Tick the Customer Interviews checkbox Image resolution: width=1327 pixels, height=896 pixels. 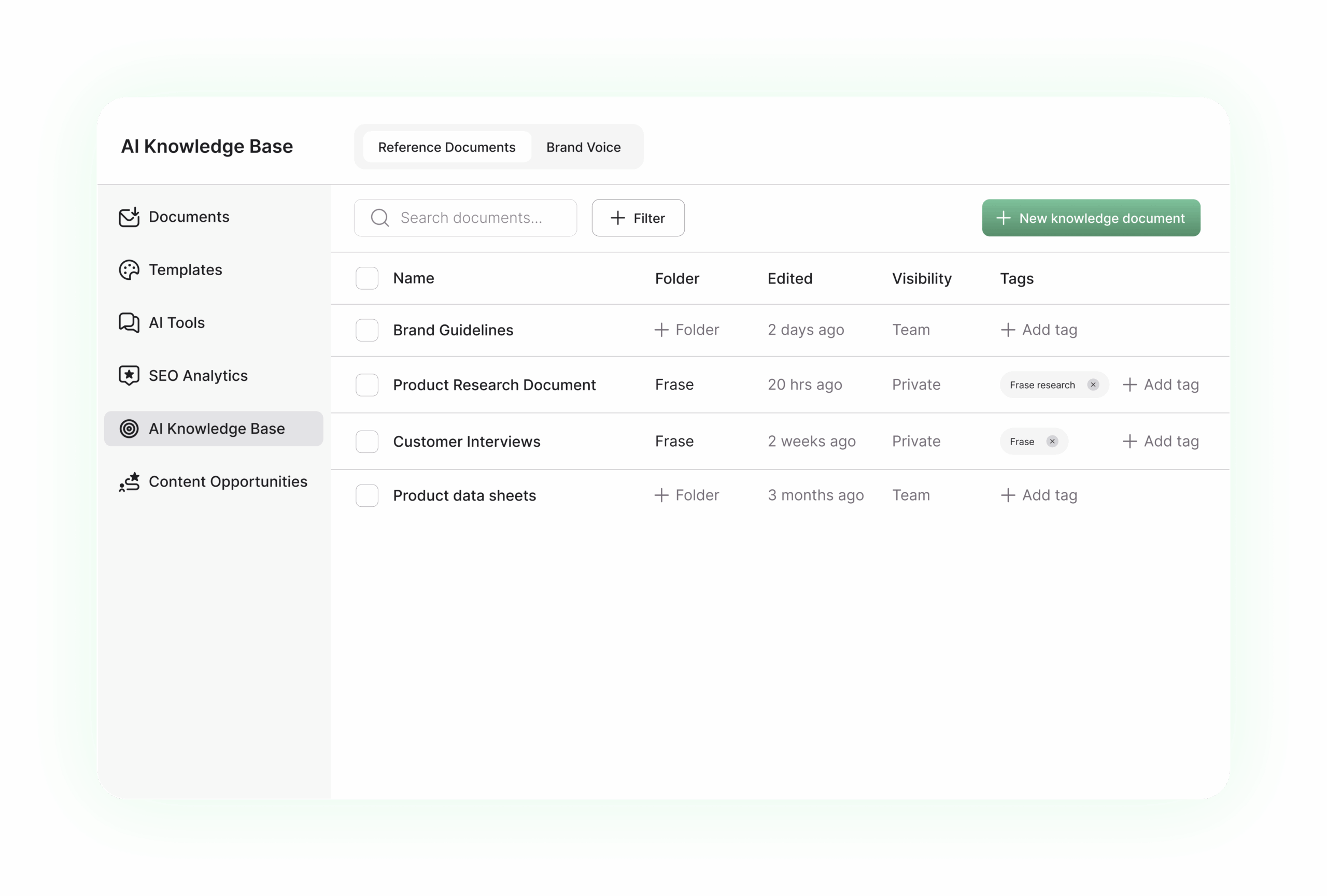[x=366, y=441]
